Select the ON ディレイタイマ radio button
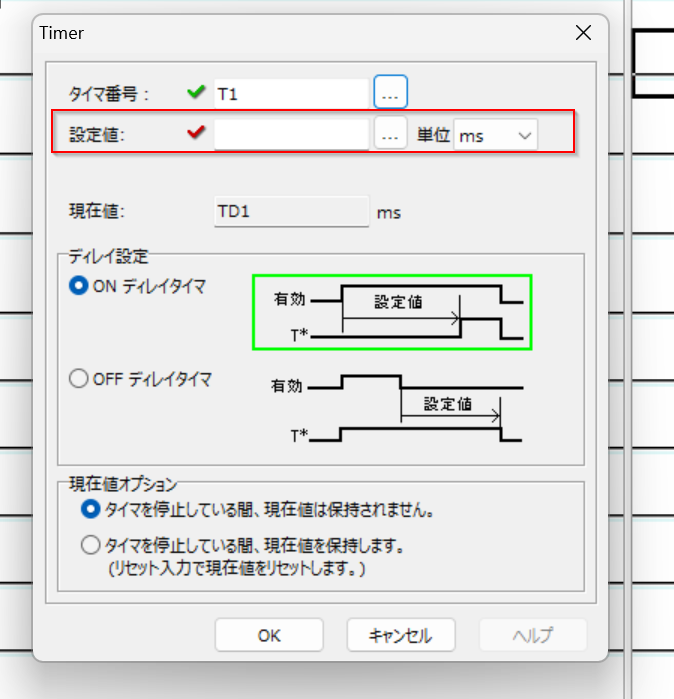 click(x=79, y=285)
